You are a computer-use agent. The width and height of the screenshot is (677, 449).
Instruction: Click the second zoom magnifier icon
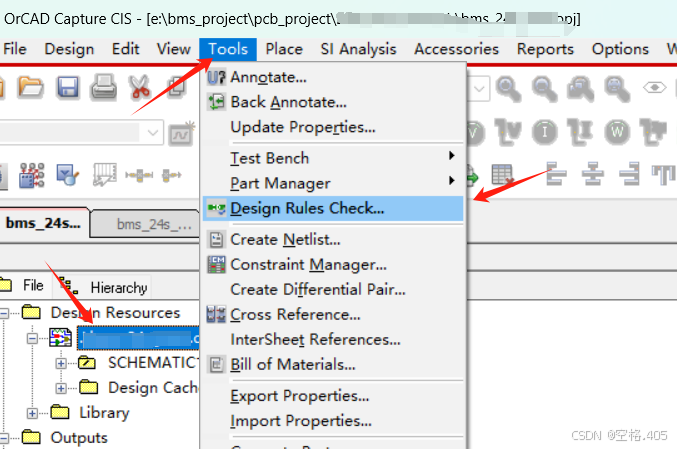(544, 89)
